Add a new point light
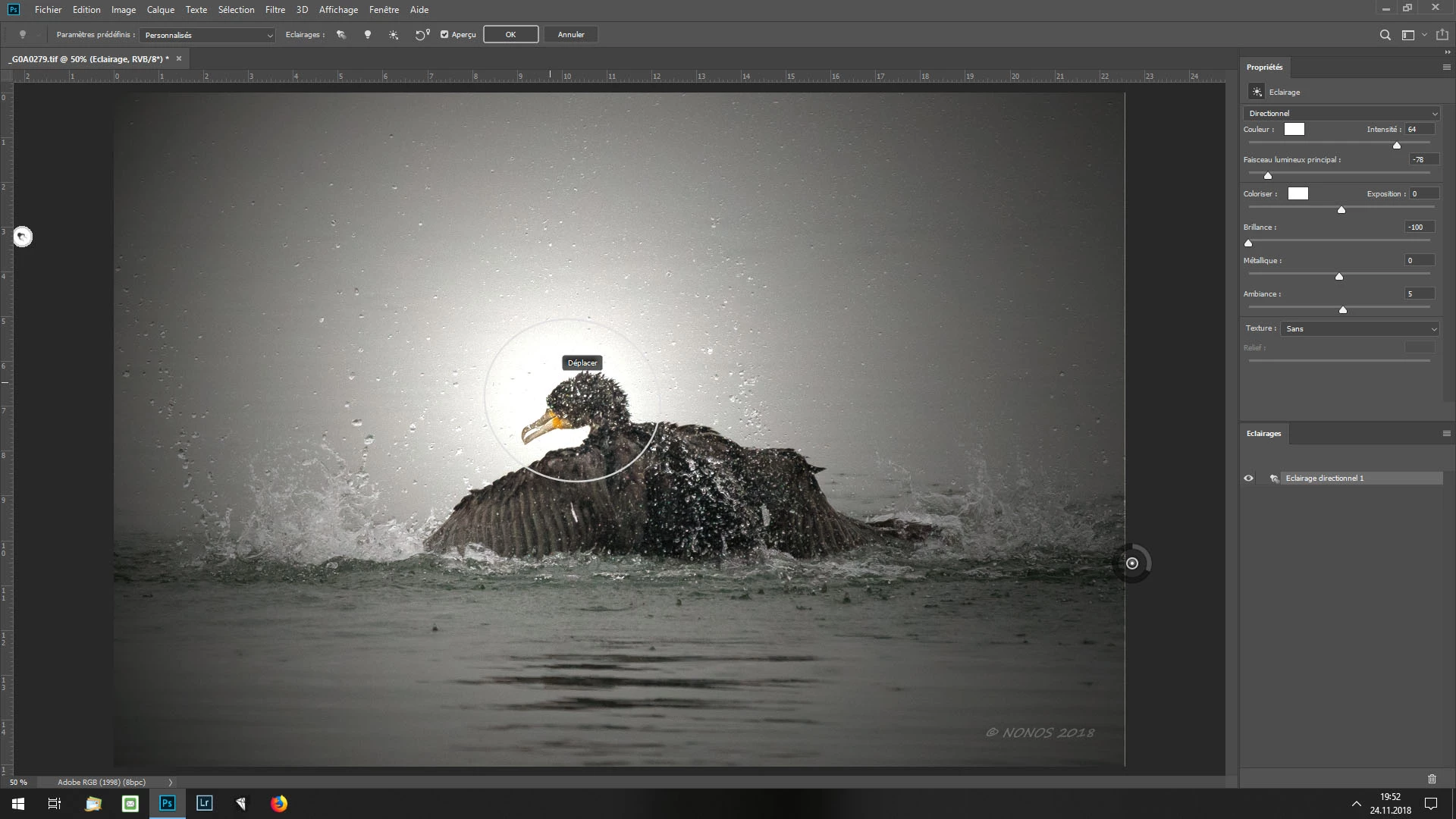This screenshot has width=1456, height=819. tap(368, 35)
